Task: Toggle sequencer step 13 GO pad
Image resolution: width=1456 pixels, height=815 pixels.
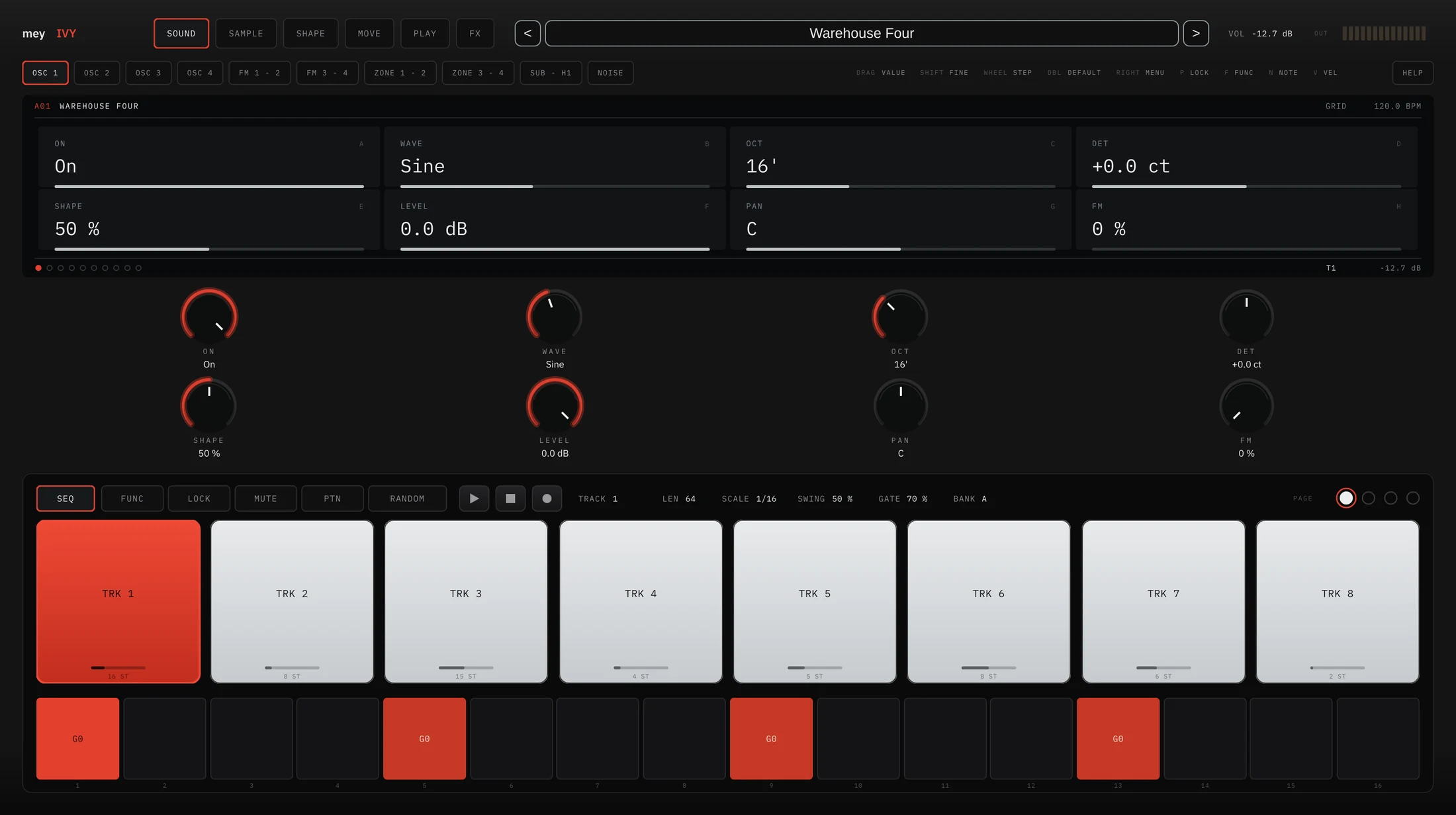Action: pos(1118,738)
